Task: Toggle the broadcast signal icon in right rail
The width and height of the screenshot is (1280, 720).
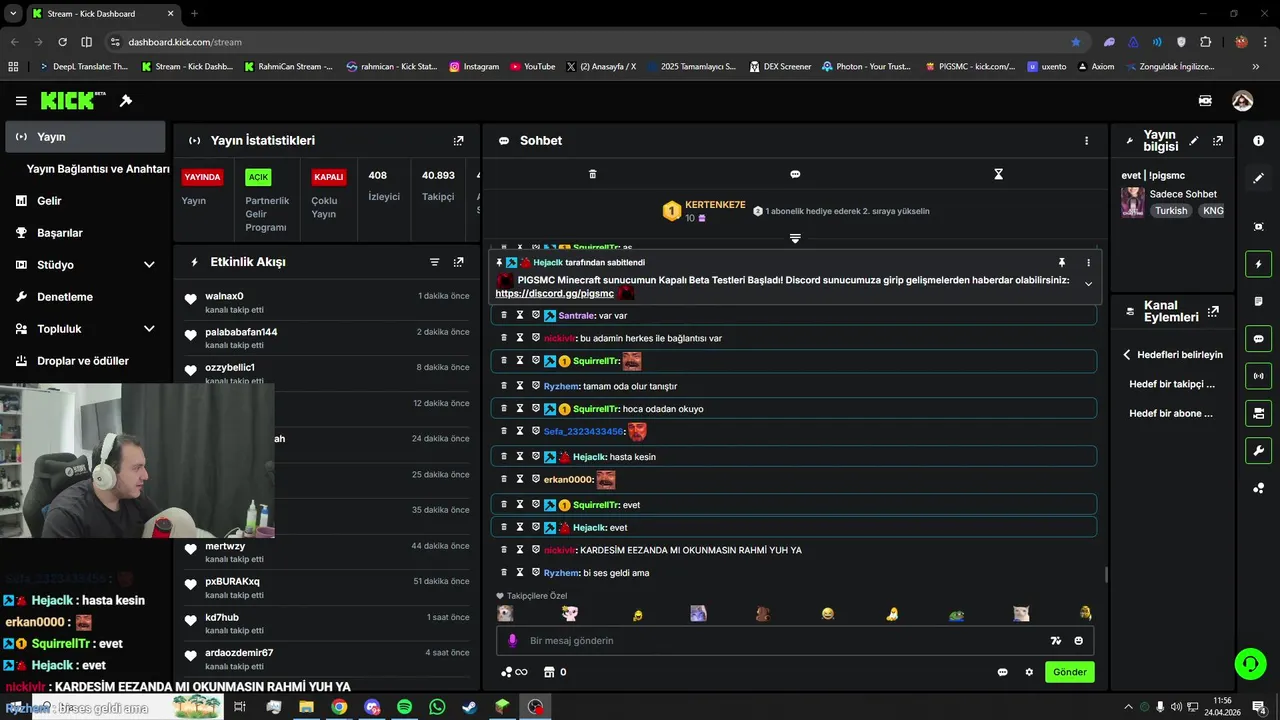Action: (1258, 376)
